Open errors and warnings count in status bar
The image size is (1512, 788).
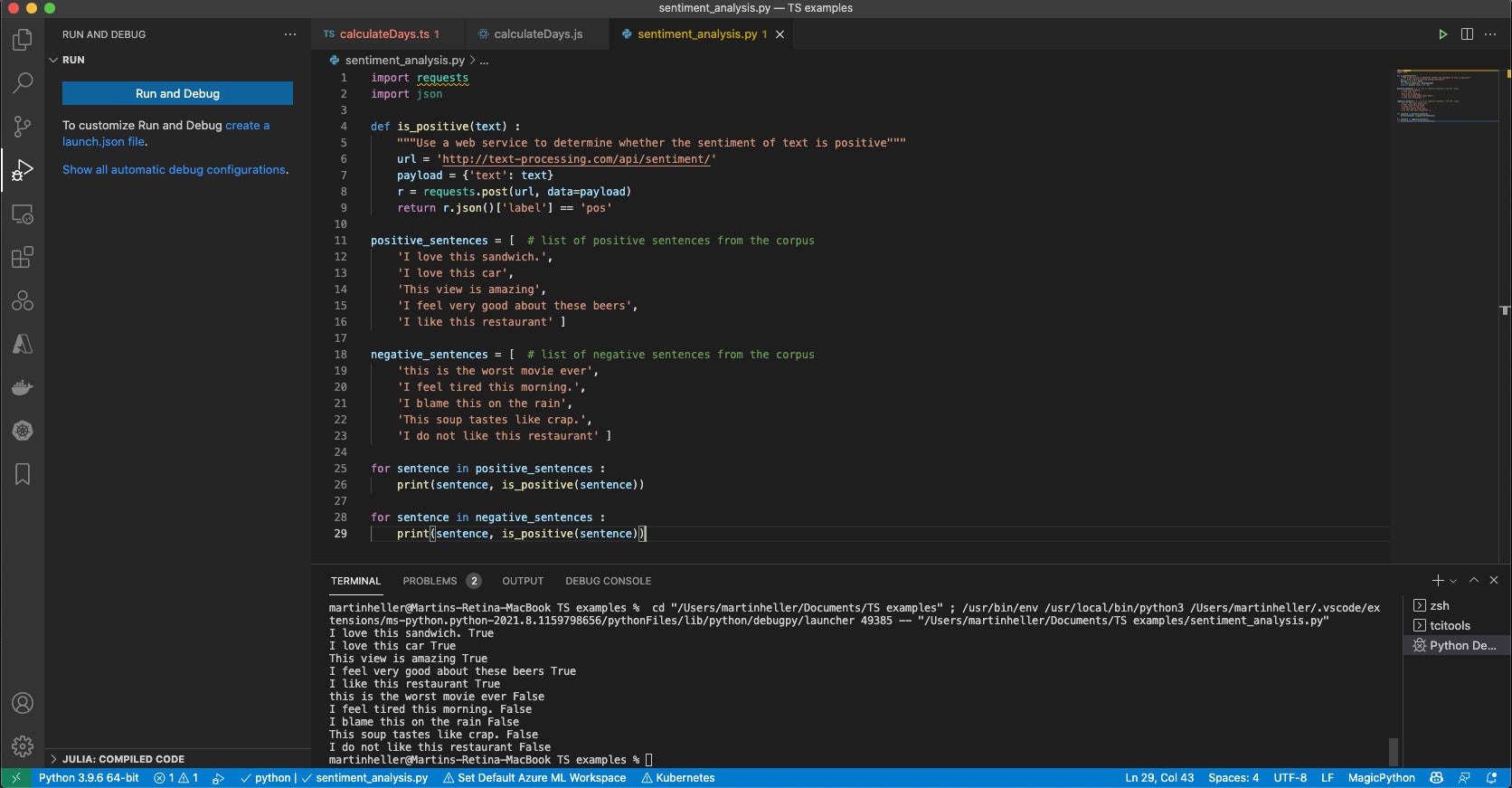(176, 778)
